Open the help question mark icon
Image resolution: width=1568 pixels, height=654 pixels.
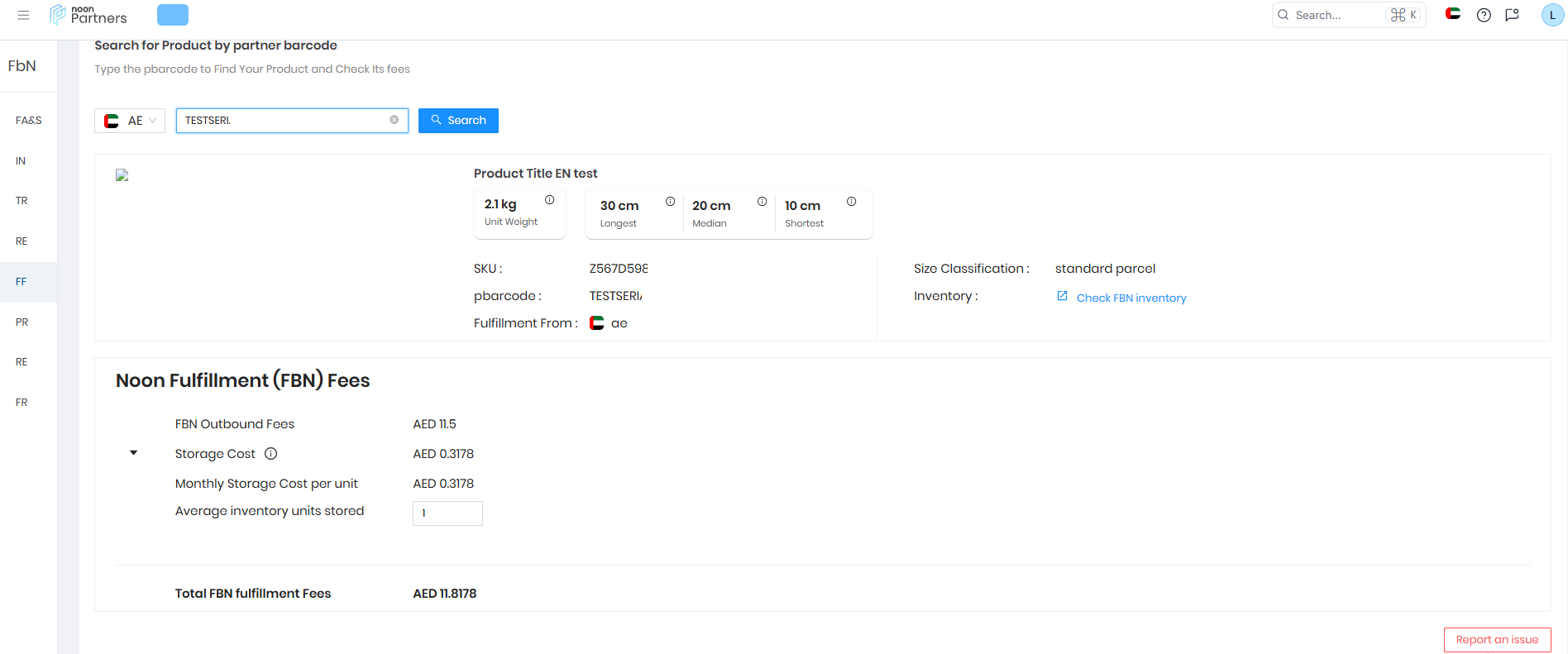coord(1484,15)
